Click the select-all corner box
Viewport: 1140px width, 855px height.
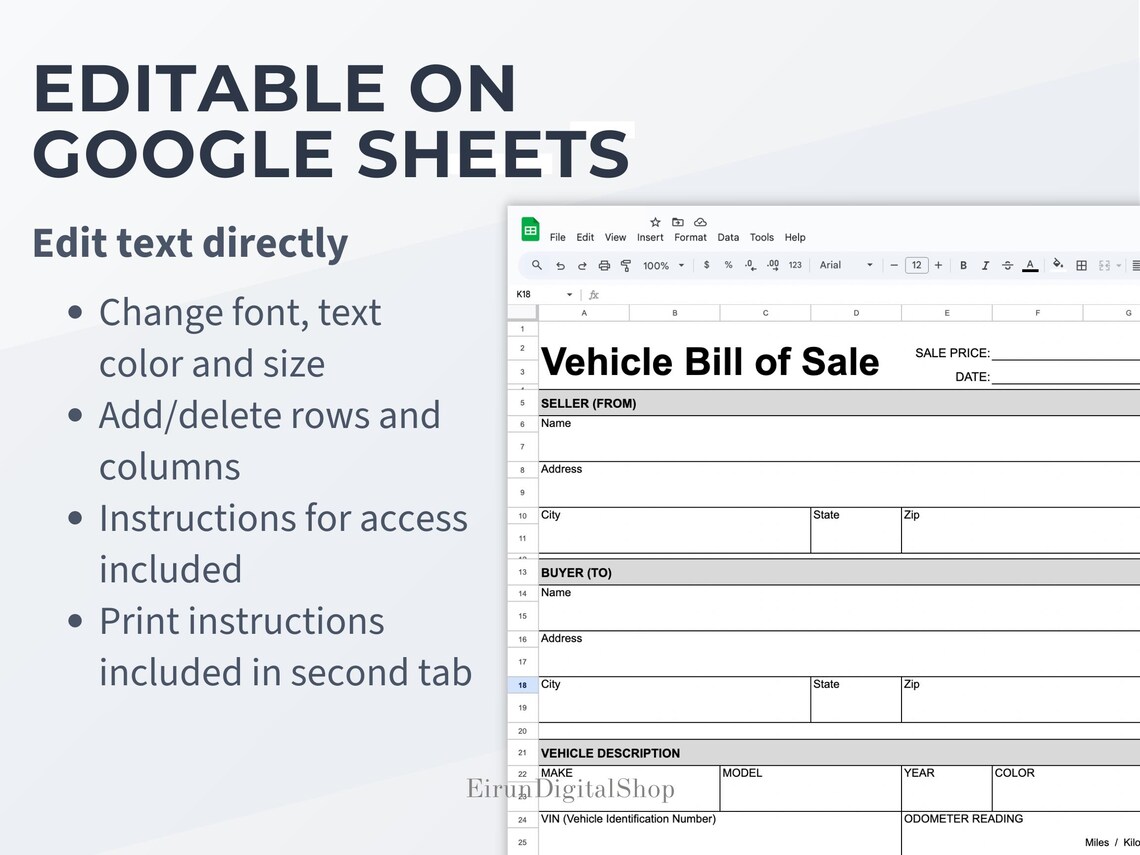(522, 313)
